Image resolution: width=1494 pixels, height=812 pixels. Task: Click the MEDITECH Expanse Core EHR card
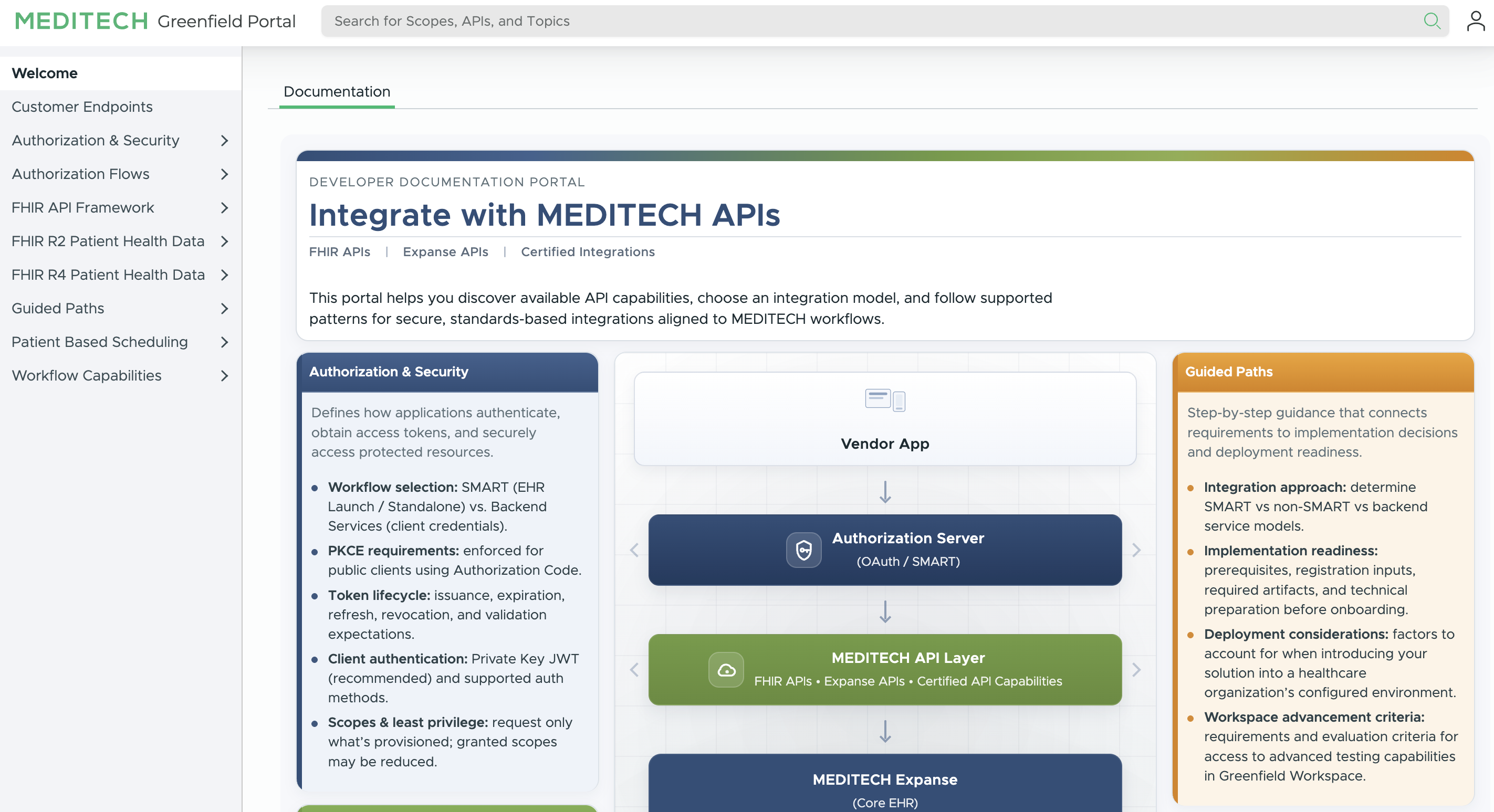pyautogui.click(x=885, y=783)
